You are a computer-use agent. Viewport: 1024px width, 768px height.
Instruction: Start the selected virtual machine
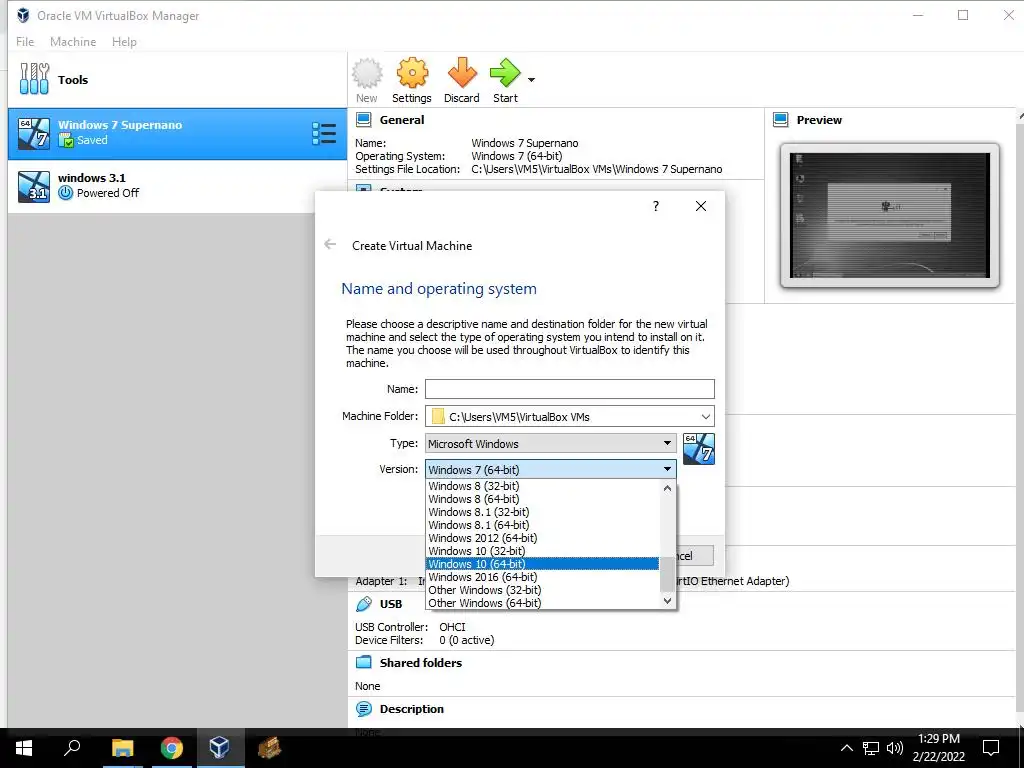point(505,80)
